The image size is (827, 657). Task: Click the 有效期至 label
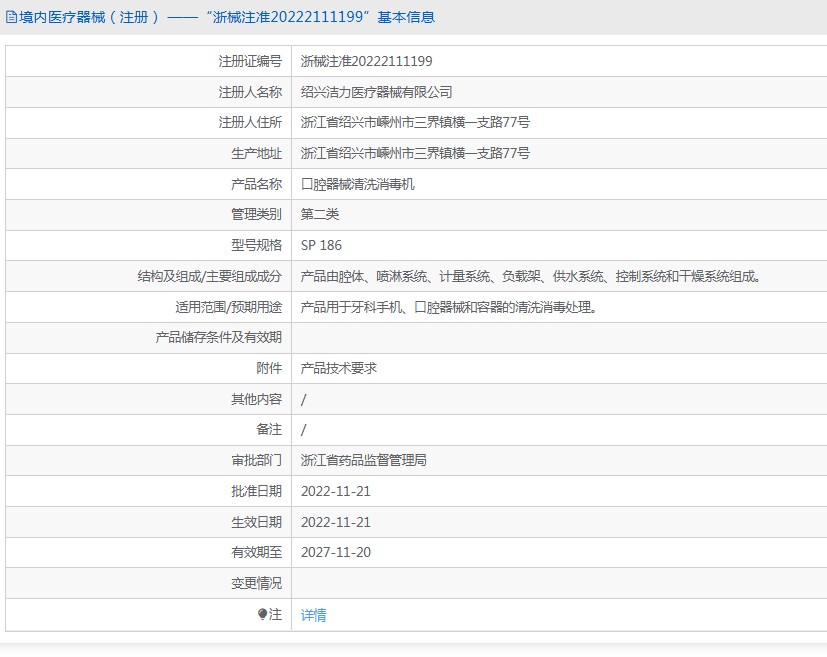tap(256, 552)
